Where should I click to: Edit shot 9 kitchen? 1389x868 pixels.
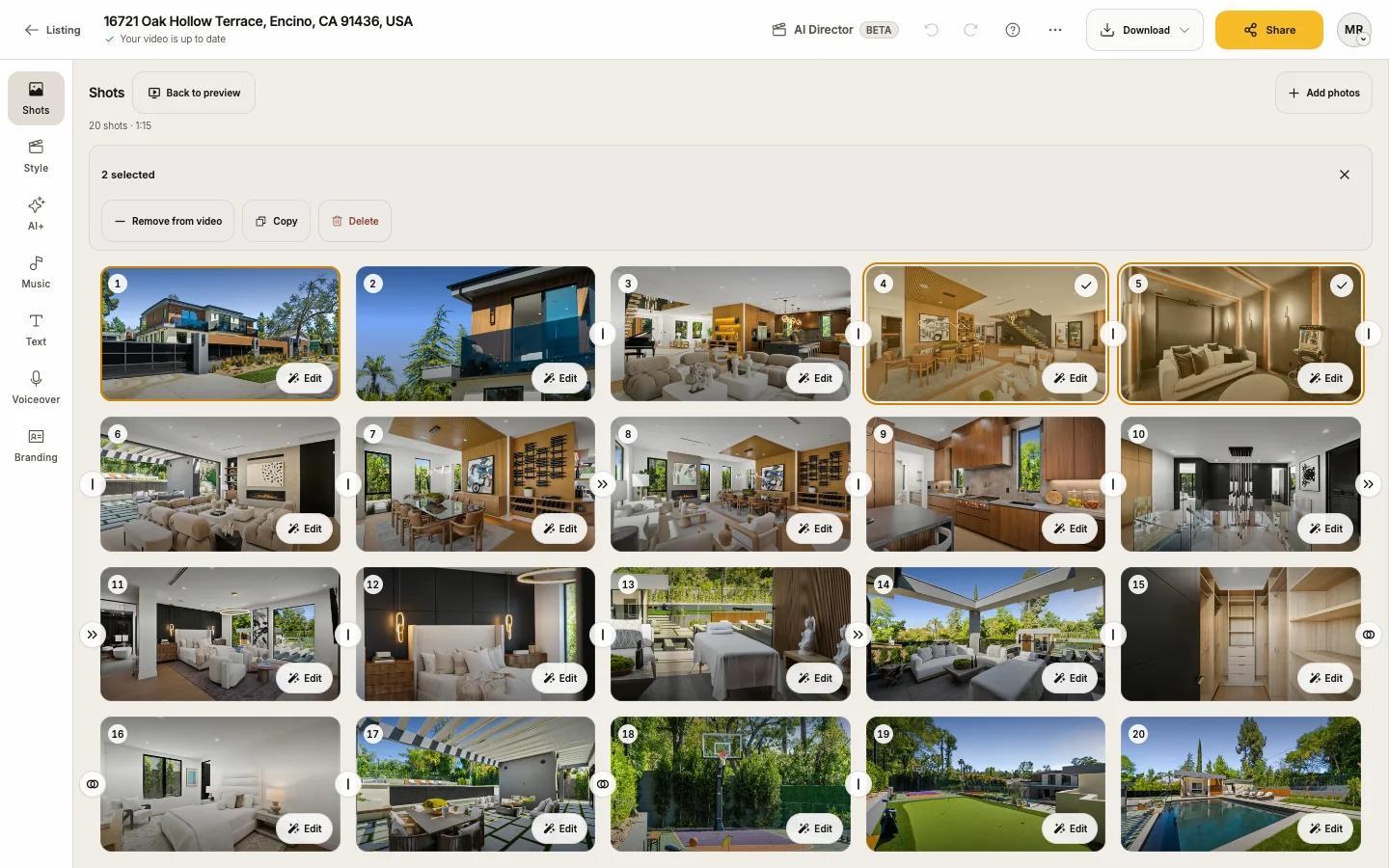coord(1070,529)
